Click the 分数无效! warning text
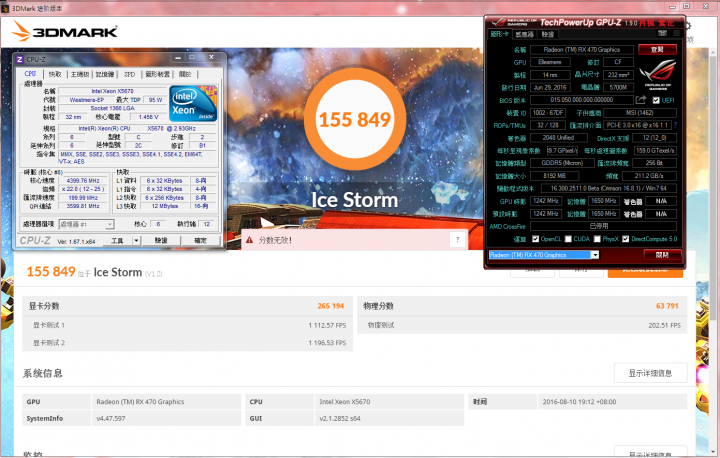720x458 pixels. 275,240
